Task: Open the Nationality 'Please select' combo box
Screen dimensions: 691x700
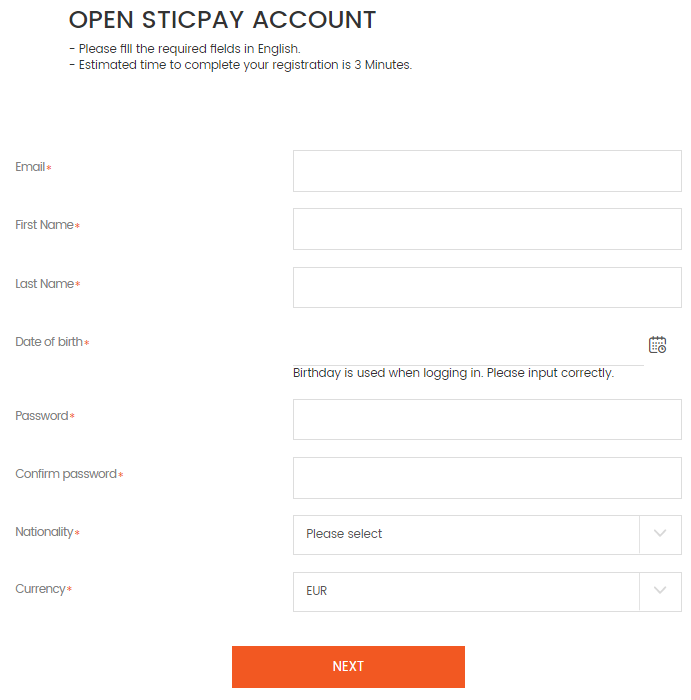Action: tap(487, 535)
